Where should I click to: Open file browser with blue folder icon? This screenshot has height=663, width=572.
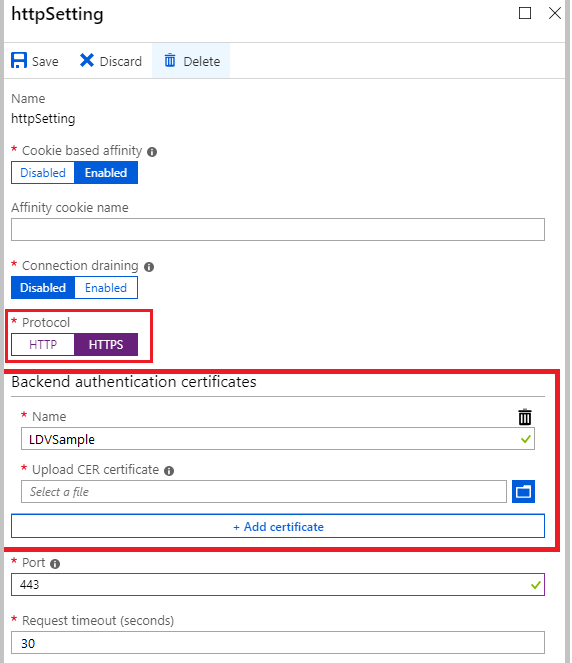(523, 491)
